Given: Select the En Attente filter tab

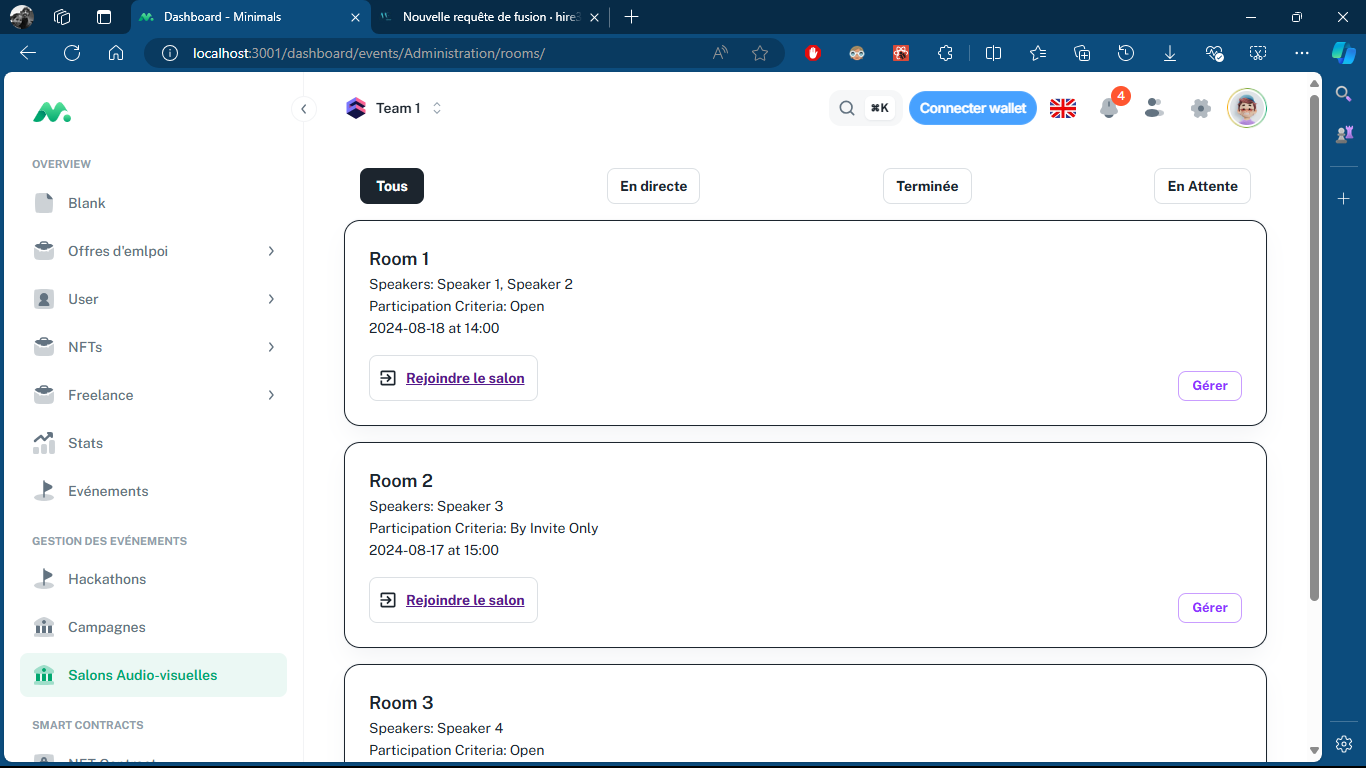Looking at the screenshot, I should [x=1202, y=186].
